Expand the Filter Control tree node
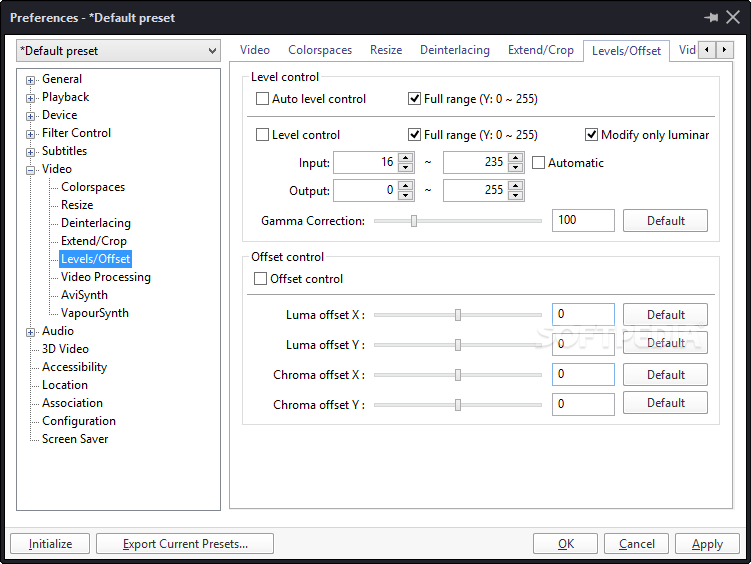Image resolution: width=751 pixels, height=564 pixels. tap(31, 134)
